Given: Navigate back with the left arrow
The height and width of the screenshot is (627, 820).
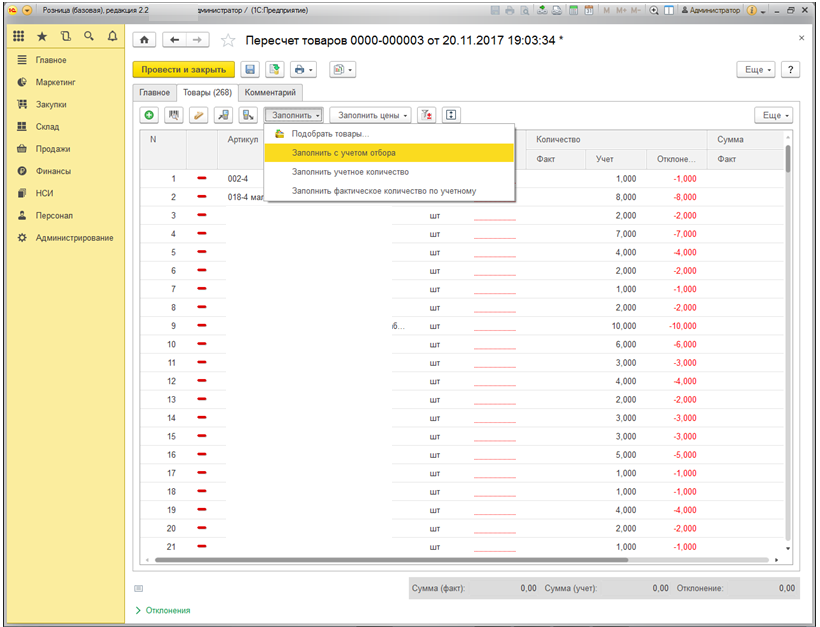Looking at the screenshot, I should 175,40.
